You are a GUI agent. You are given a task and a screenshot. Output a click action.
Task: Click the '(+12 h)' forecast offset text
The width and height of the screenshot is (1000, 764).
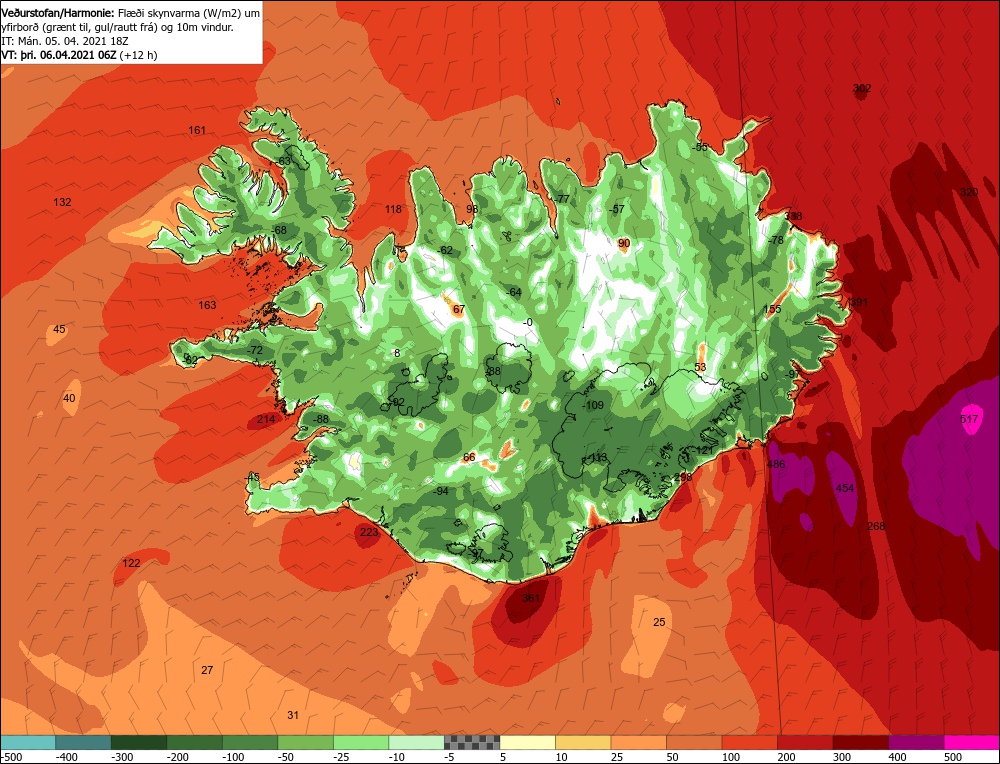(x=138, y=55)
